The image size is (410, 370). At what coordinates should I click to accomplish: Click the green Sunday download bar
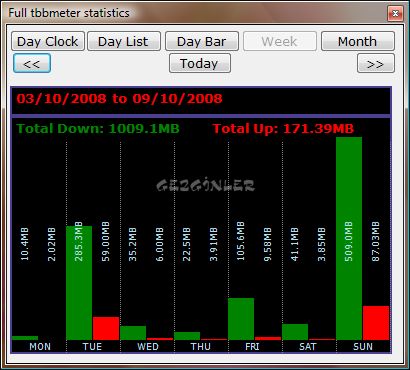[349, 238]
